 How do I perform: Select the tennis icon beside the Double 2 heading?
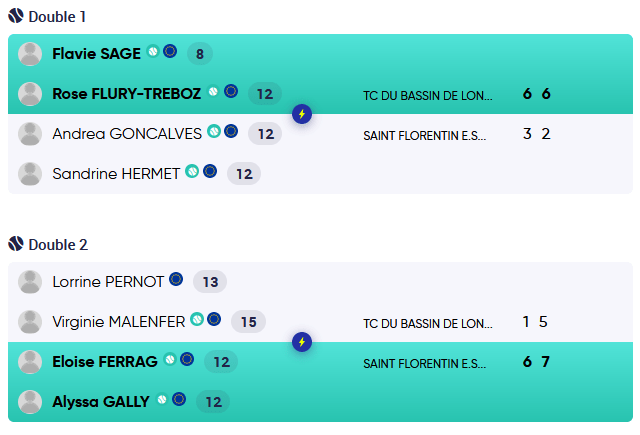point(15,244)
